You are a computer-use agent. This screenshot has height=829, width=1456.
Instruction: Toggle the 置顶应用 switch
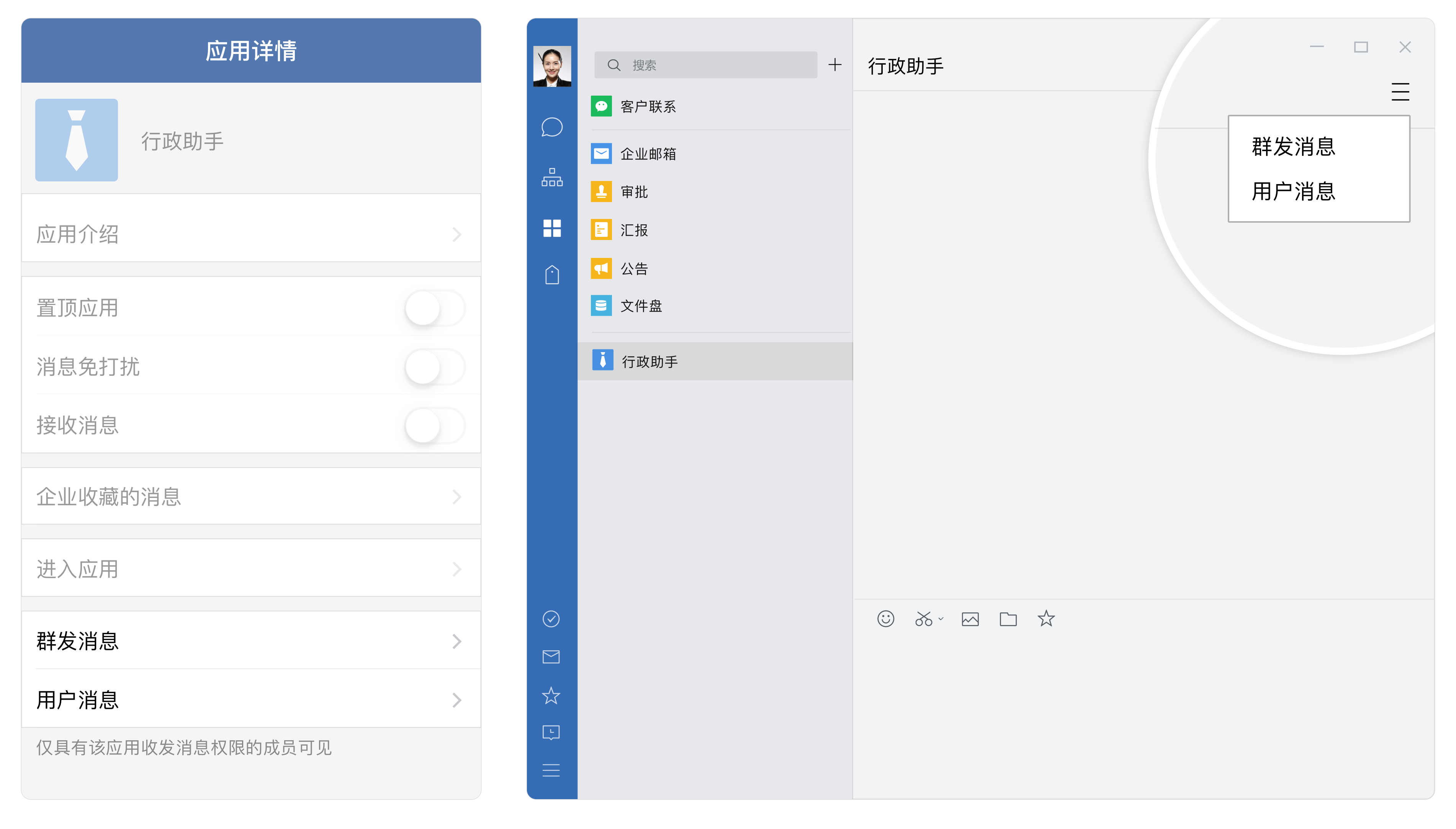click(x=435, y=308)
